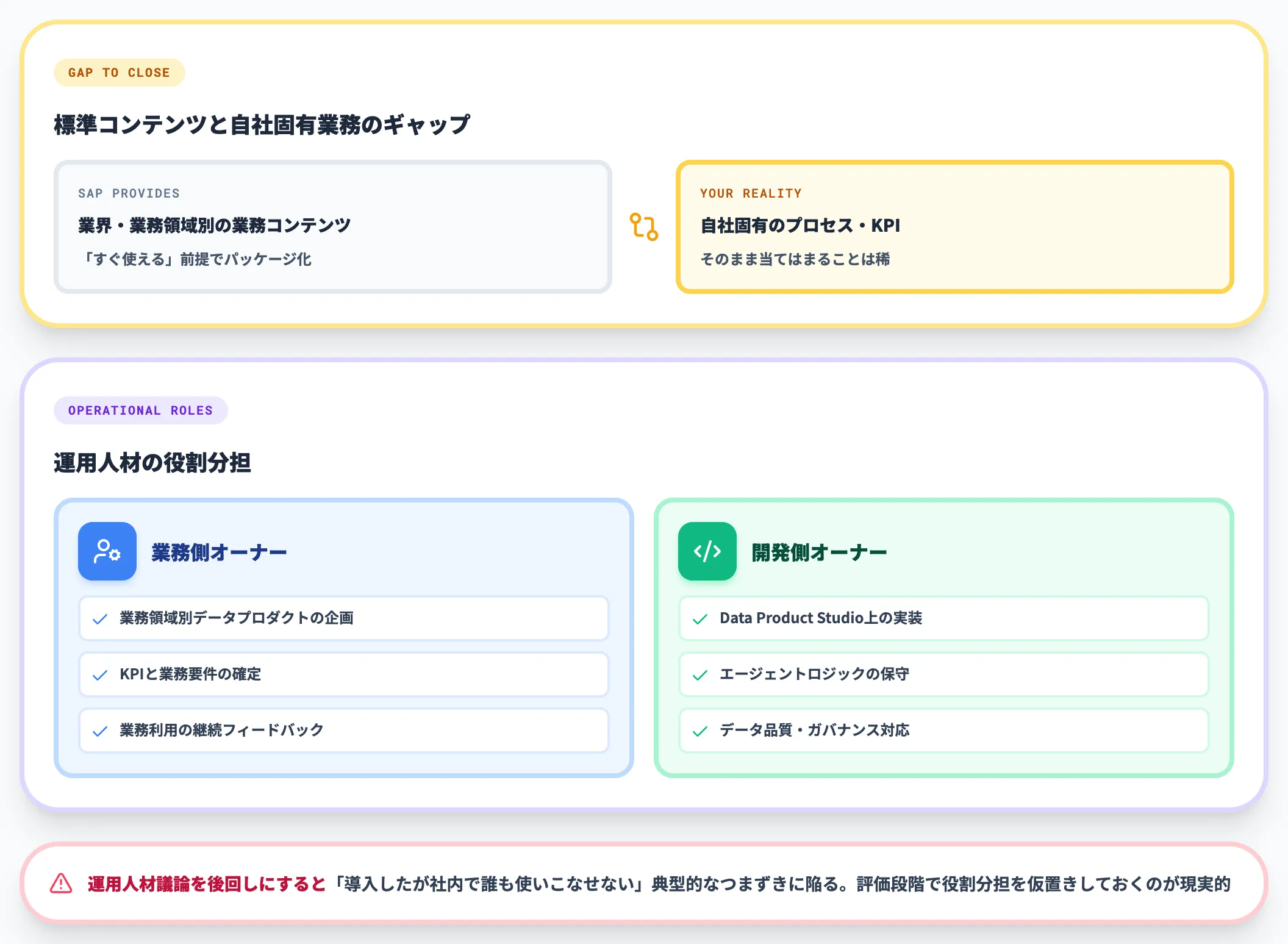Image resolution: width=1288 pixels, height=944 pixels.
Task: Click text 業界・業務領域別の業務コンテンツ
Action: (215, 225)
